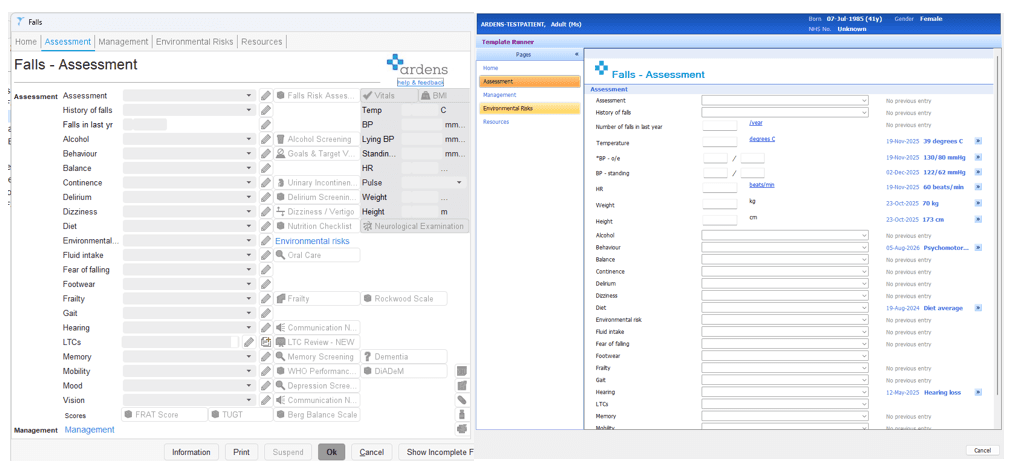This screenshot has height=471, width=1013.
Task: Open the Rockwood Scale button
Action: coord(404,298)
